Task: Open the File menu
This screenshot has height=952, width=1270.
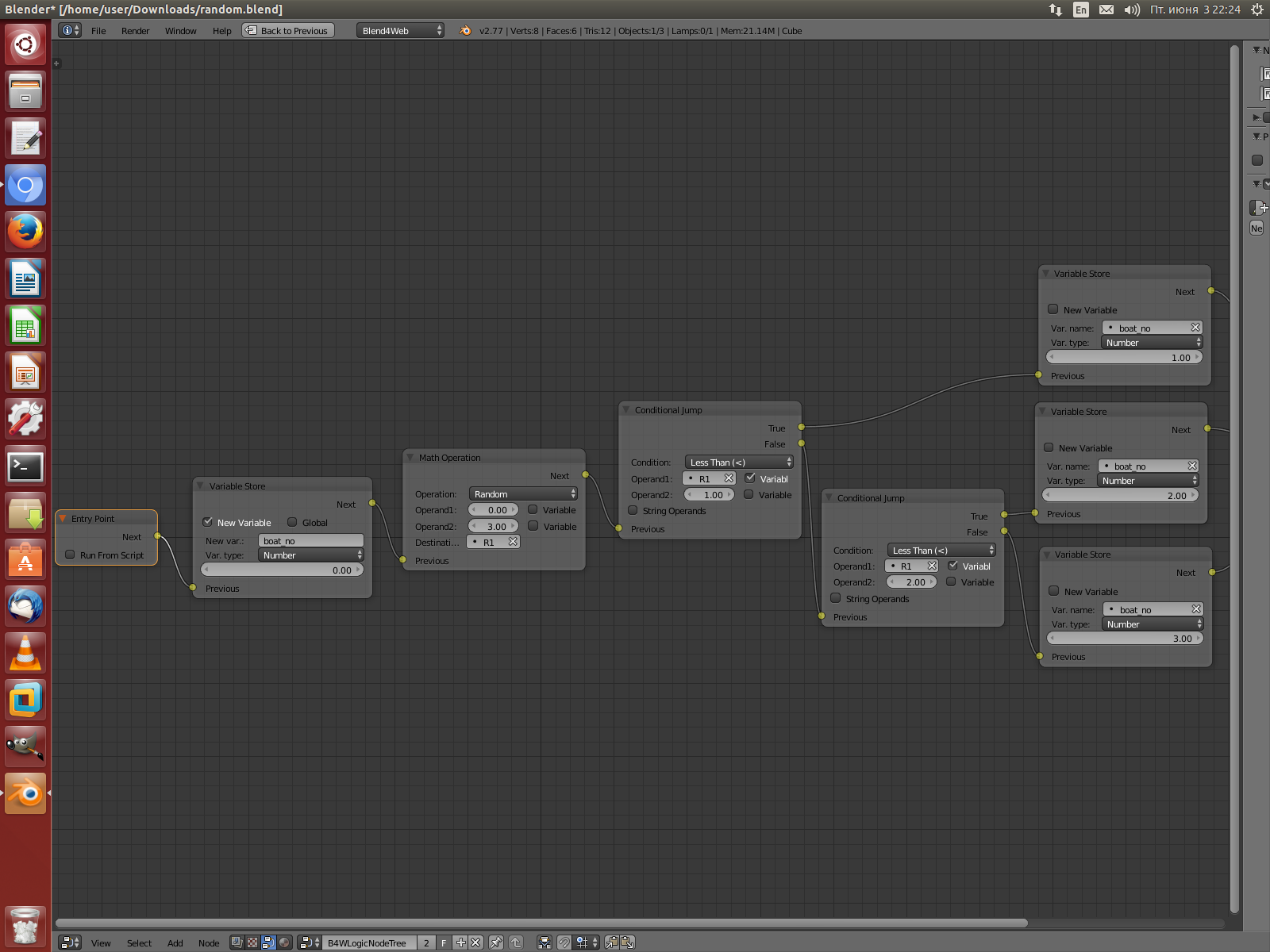Action: point(98,31)
